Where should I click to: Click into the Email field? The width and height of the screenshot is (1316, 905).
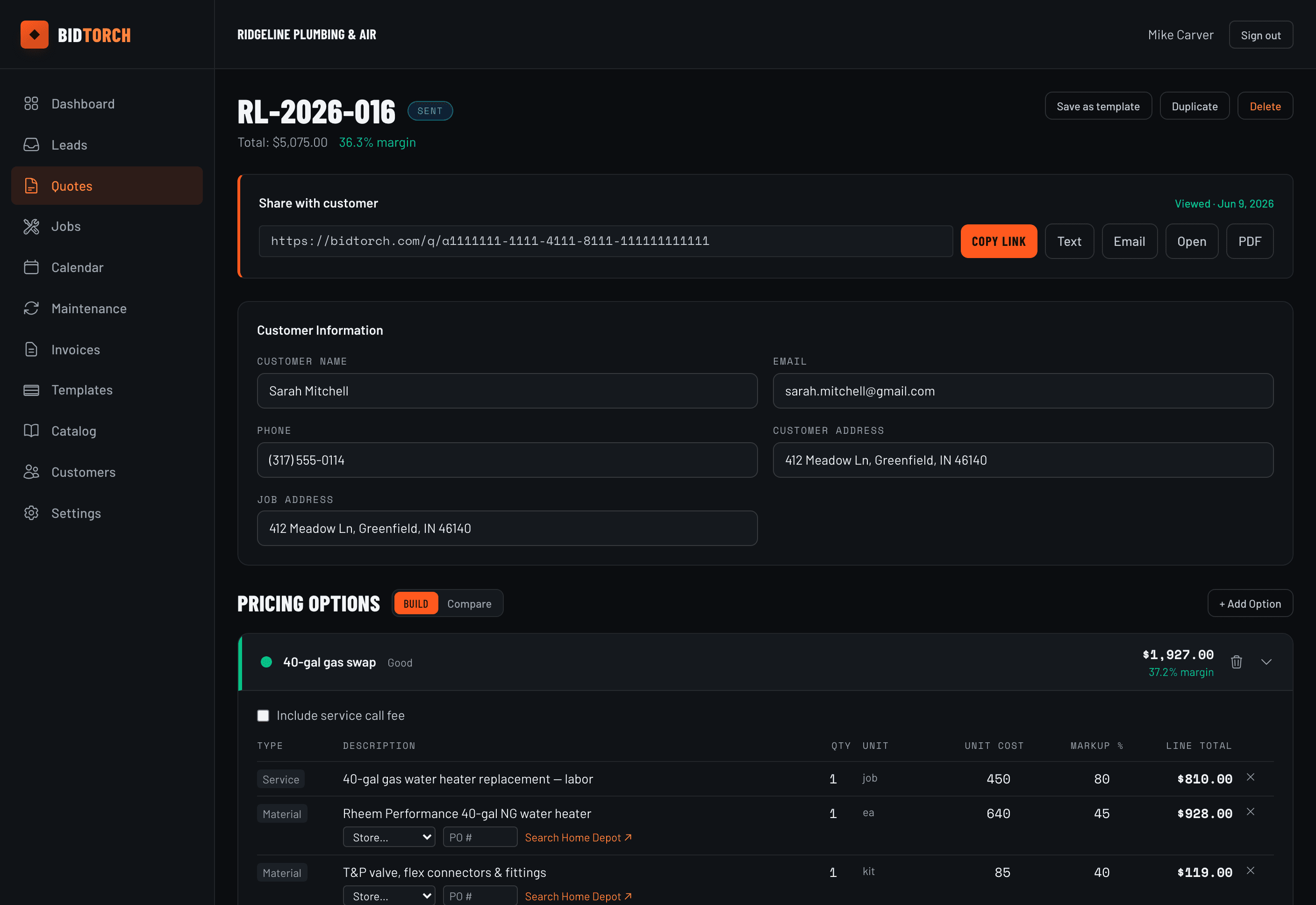pos(1023,391)
